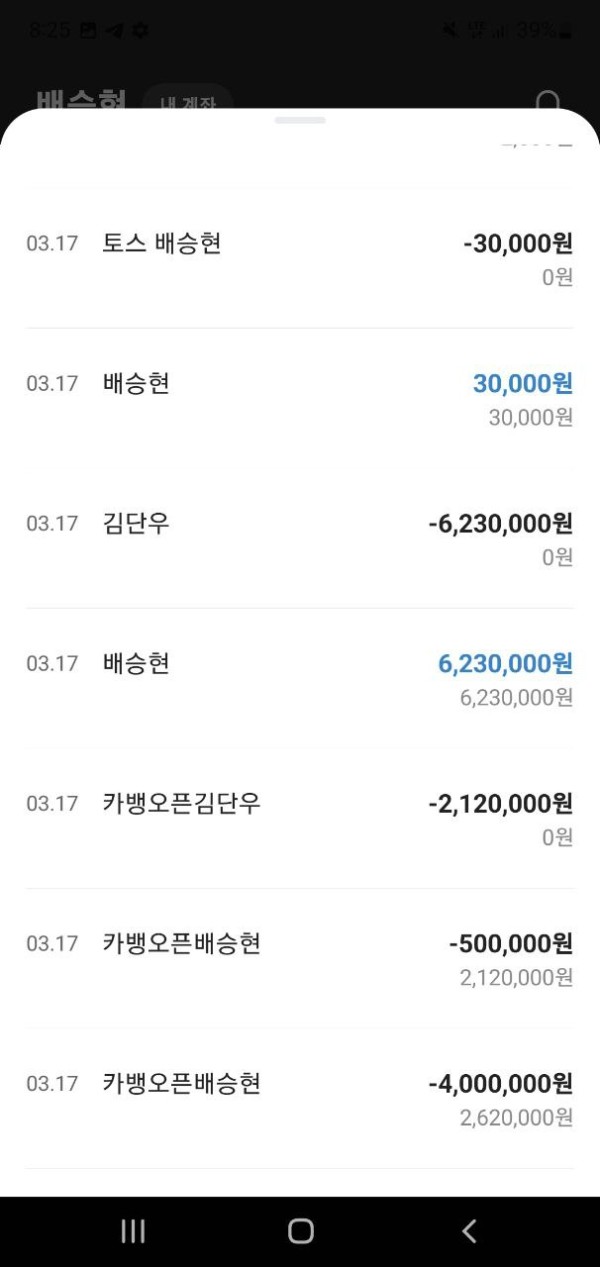Tap the search magnifier icon
Screen dimensions: 600x1267
[548, 103]
